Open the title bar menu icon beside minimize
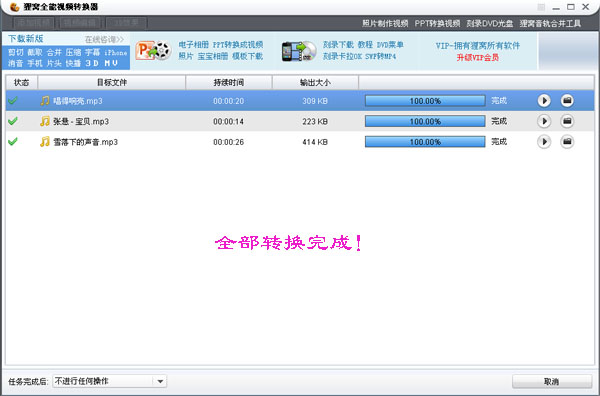 tap(541, 7)
